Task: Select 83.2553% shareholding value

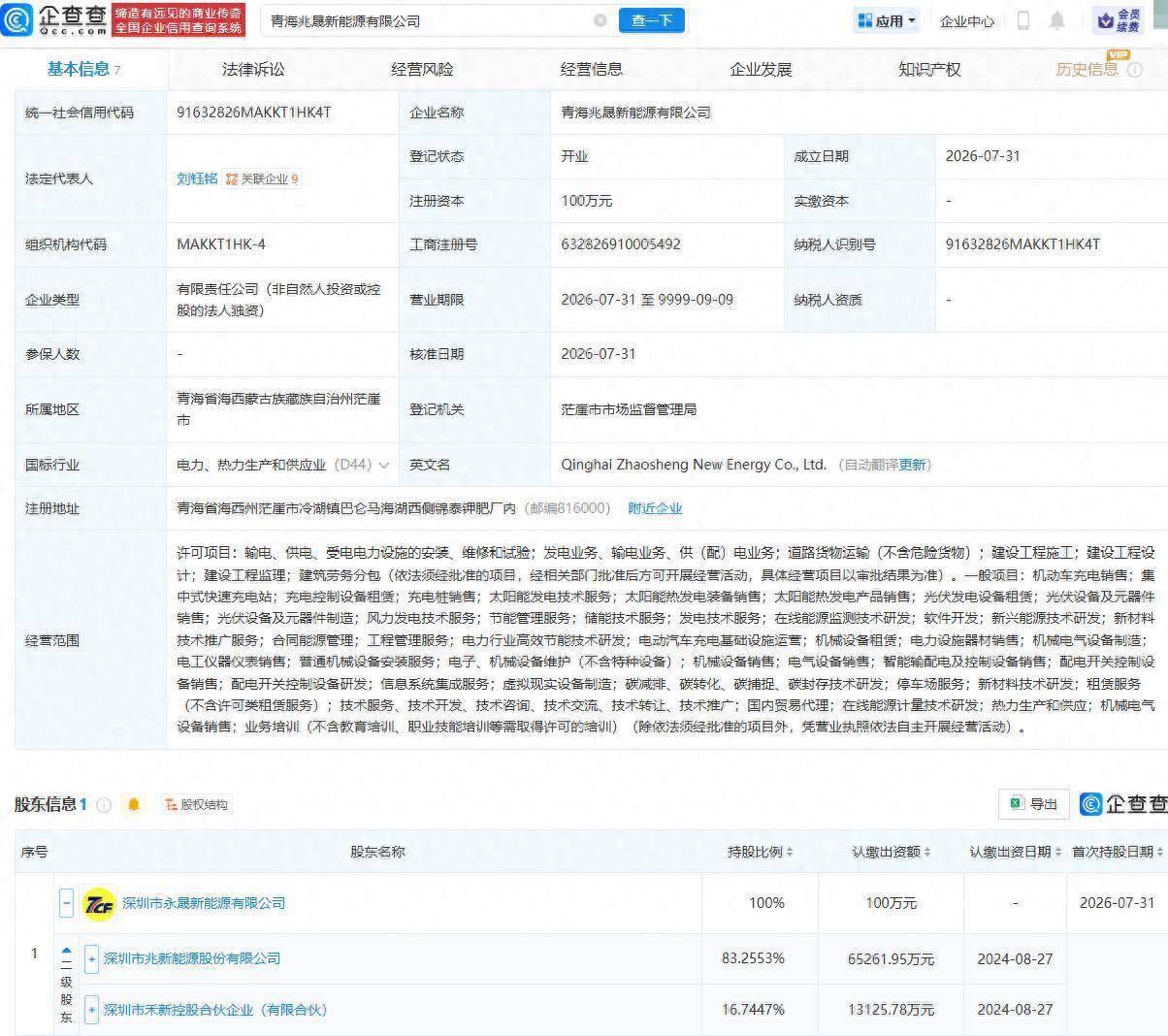Action: [x=753, y=958]
